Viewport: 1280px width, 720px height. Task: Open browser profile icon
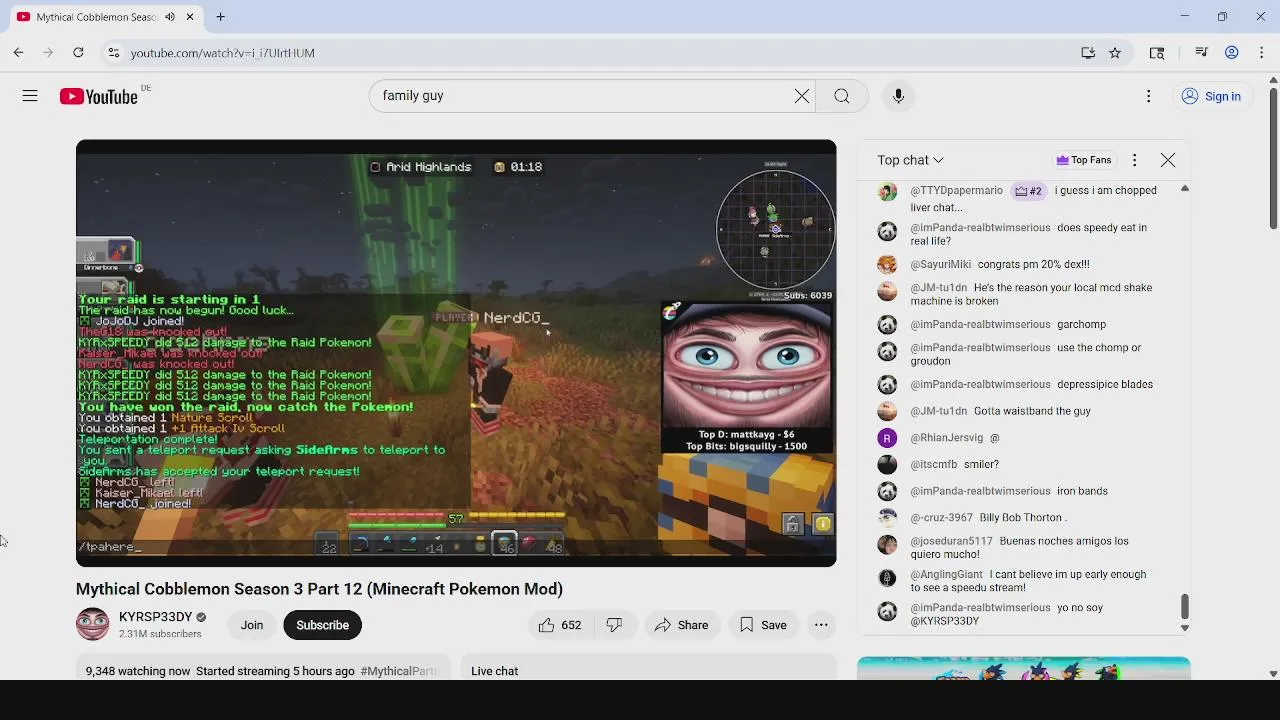(1232, 53)
